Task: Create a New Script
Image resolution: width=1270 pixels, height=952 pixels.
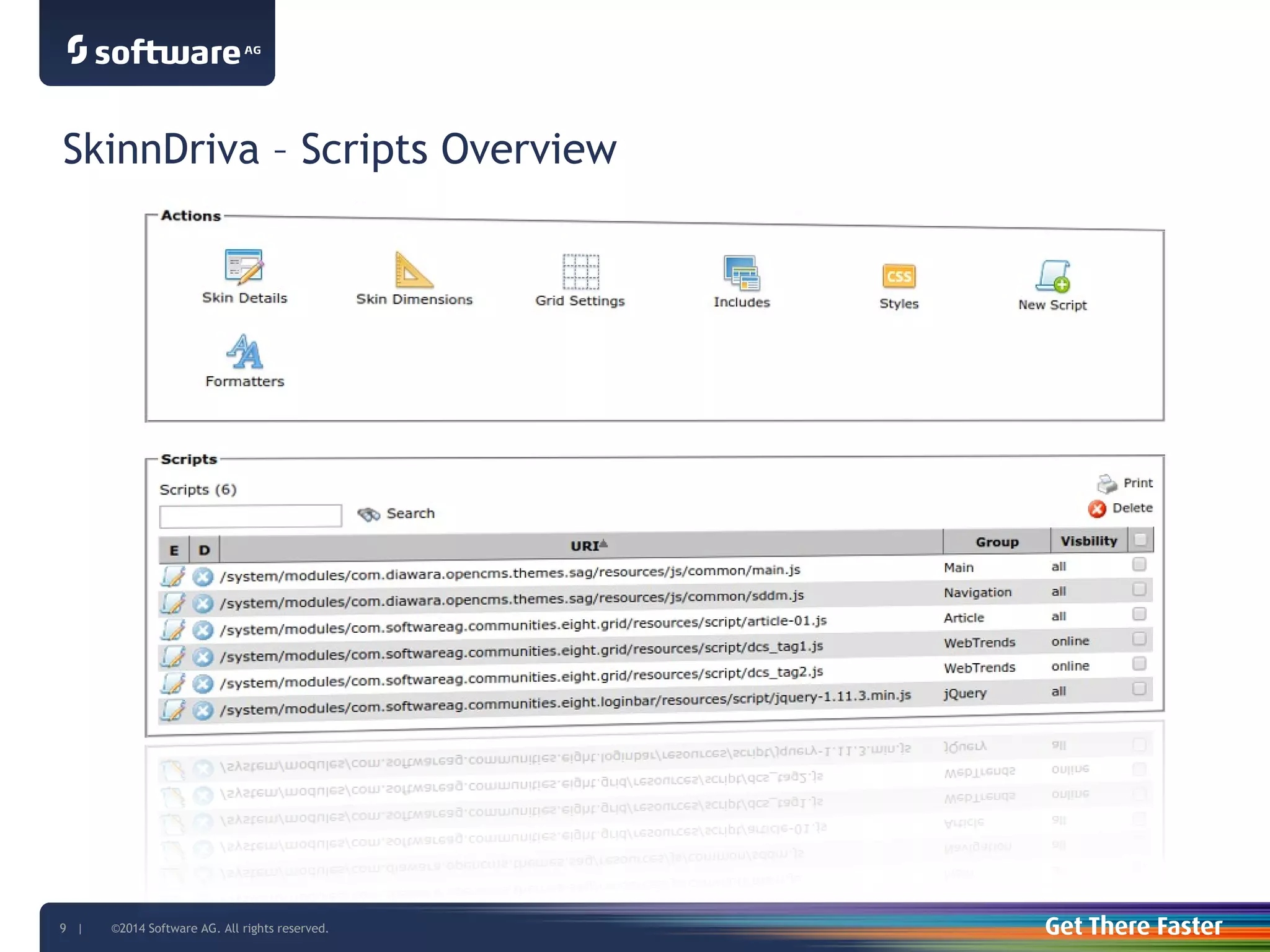Action: tap(1052, 277)
